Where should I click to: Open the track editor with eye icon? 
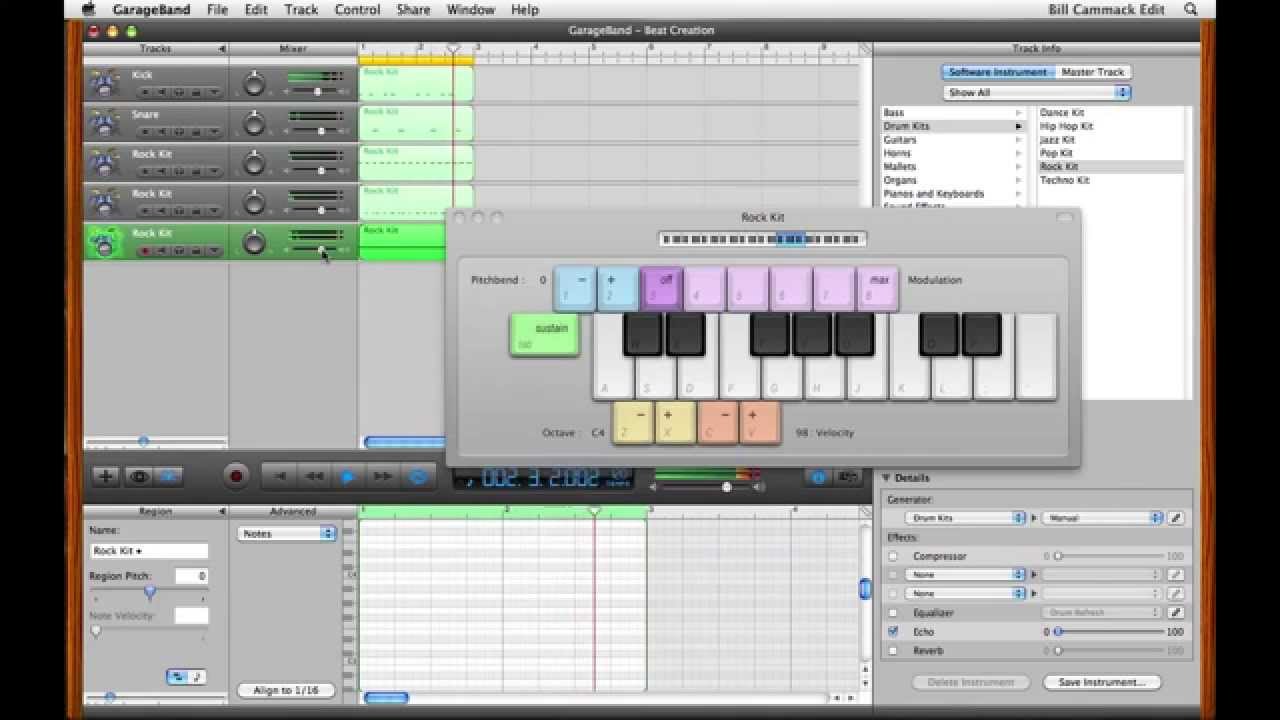(x=138, y=477)
